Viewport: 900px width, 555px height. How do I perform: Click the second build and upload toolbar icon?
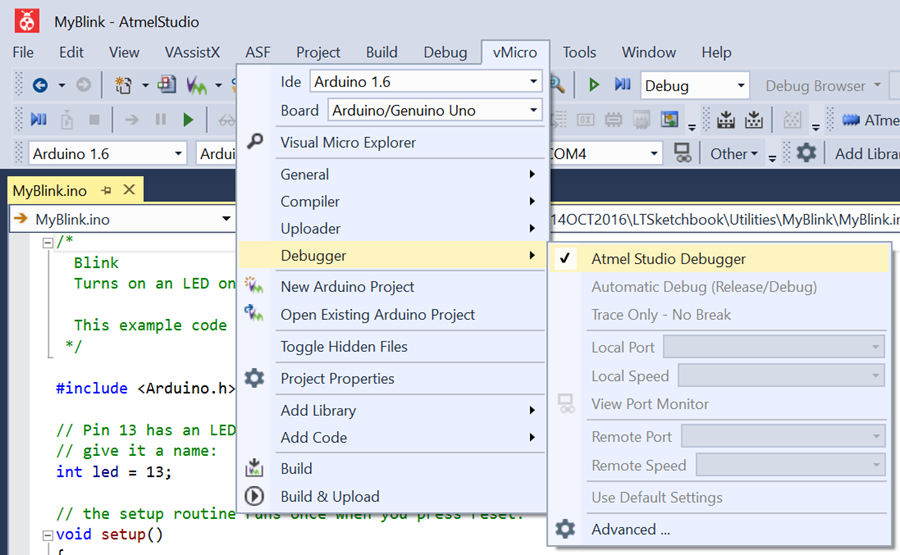(754, 119)
